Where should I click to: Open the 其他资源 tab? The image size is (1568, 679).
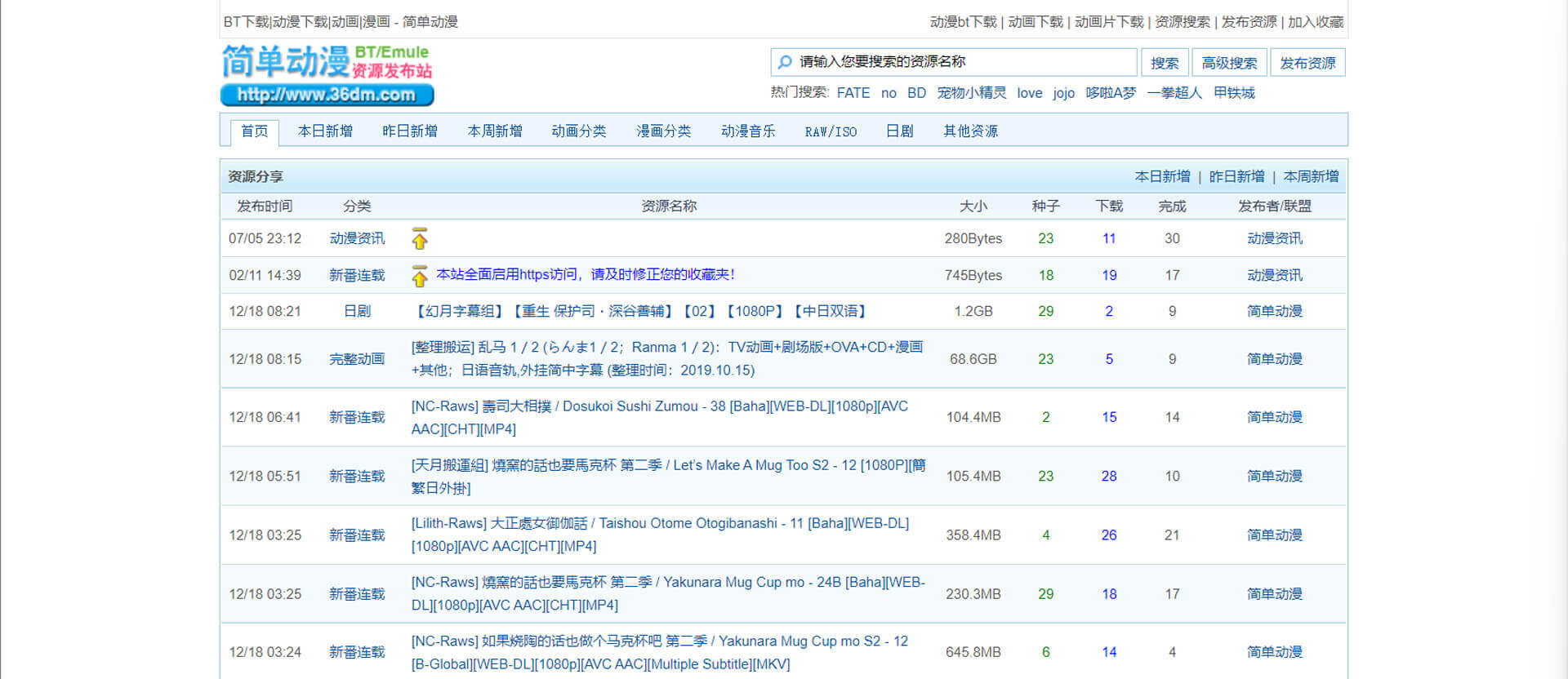pyautogui.click(x=970, y=131)
